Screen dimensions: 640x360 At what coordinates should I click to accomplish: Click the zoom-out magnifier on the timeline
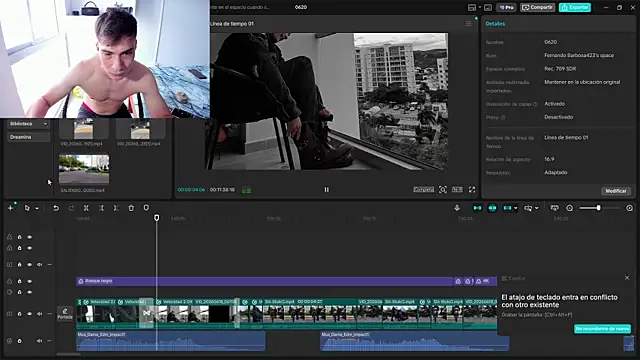click(569, 208)
